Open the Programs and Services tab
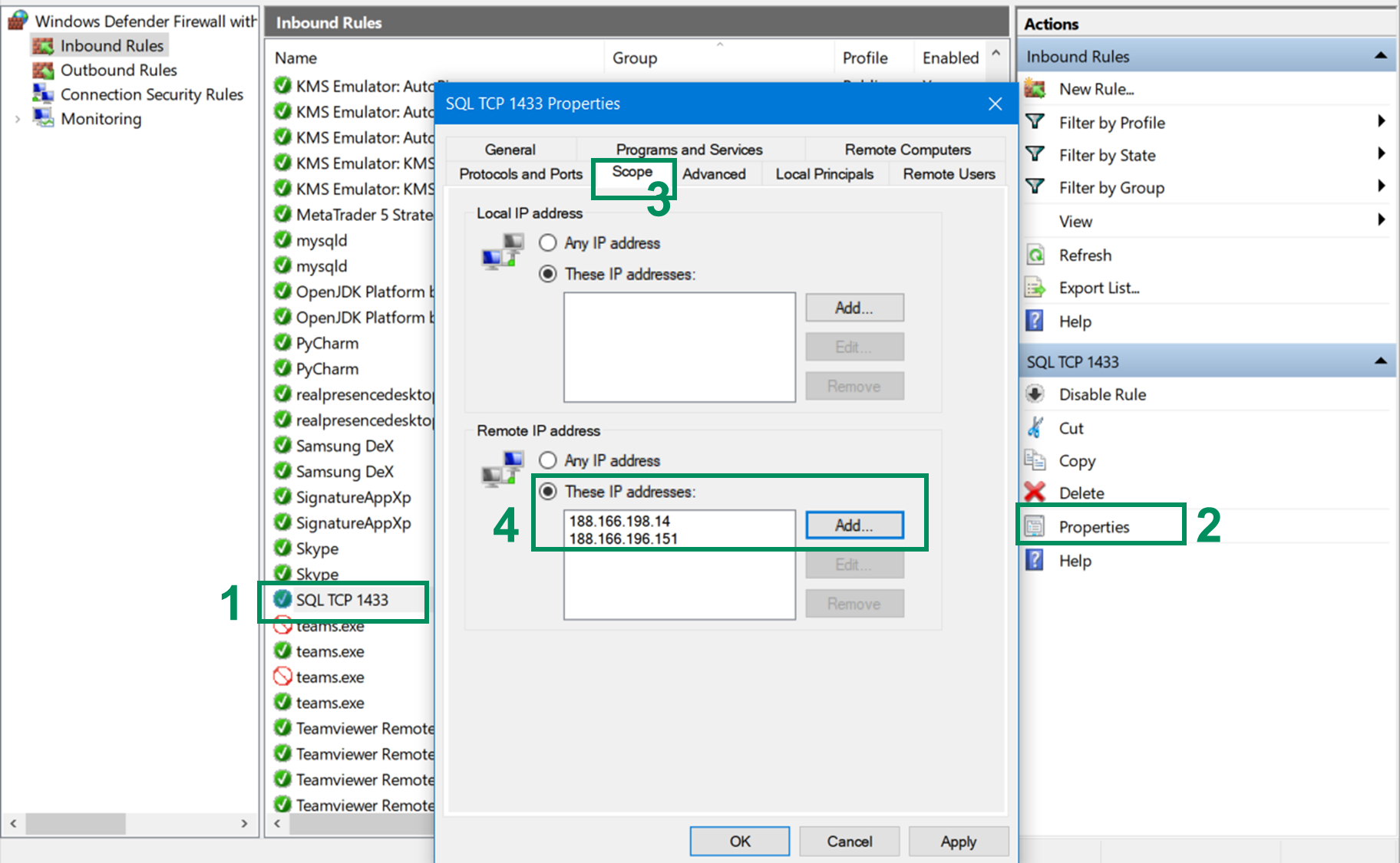 coord(688,149)
